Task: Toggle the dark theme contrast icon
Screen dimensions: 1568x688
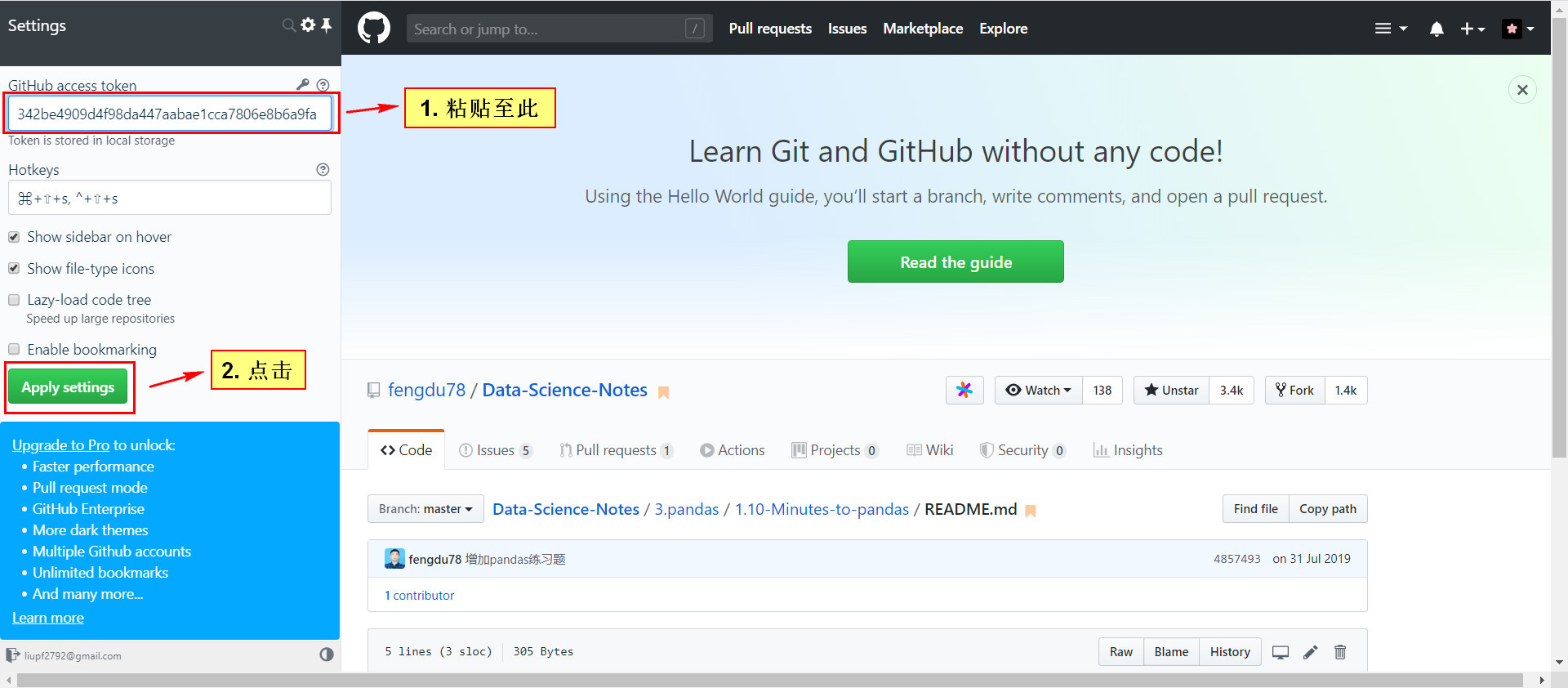Action: [x=327, y=654]
